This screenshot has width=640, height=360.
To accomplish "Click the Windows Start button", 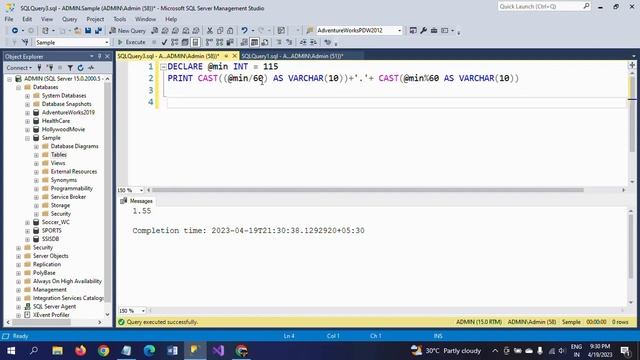I will [11, 351].
